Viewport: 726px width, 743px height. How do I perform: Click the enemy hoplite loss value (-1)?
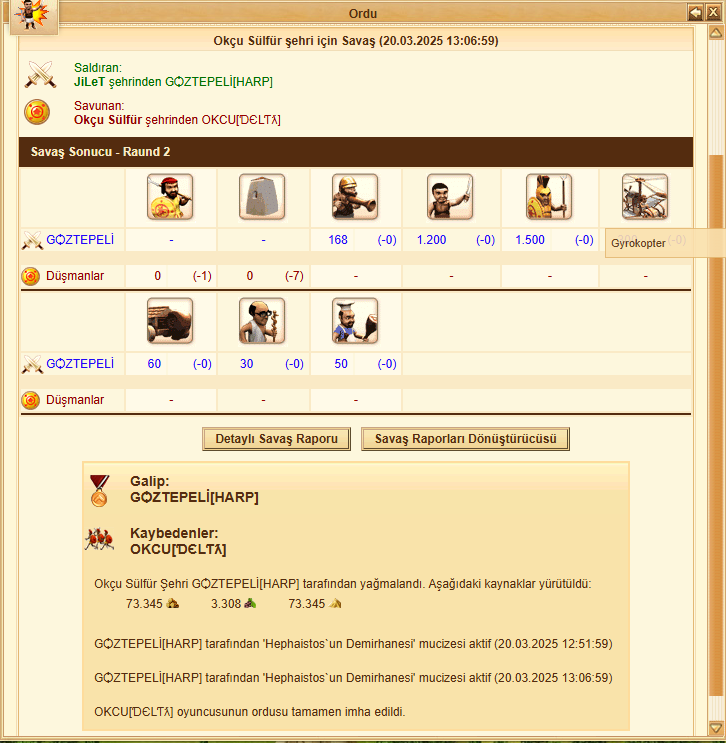202,276
